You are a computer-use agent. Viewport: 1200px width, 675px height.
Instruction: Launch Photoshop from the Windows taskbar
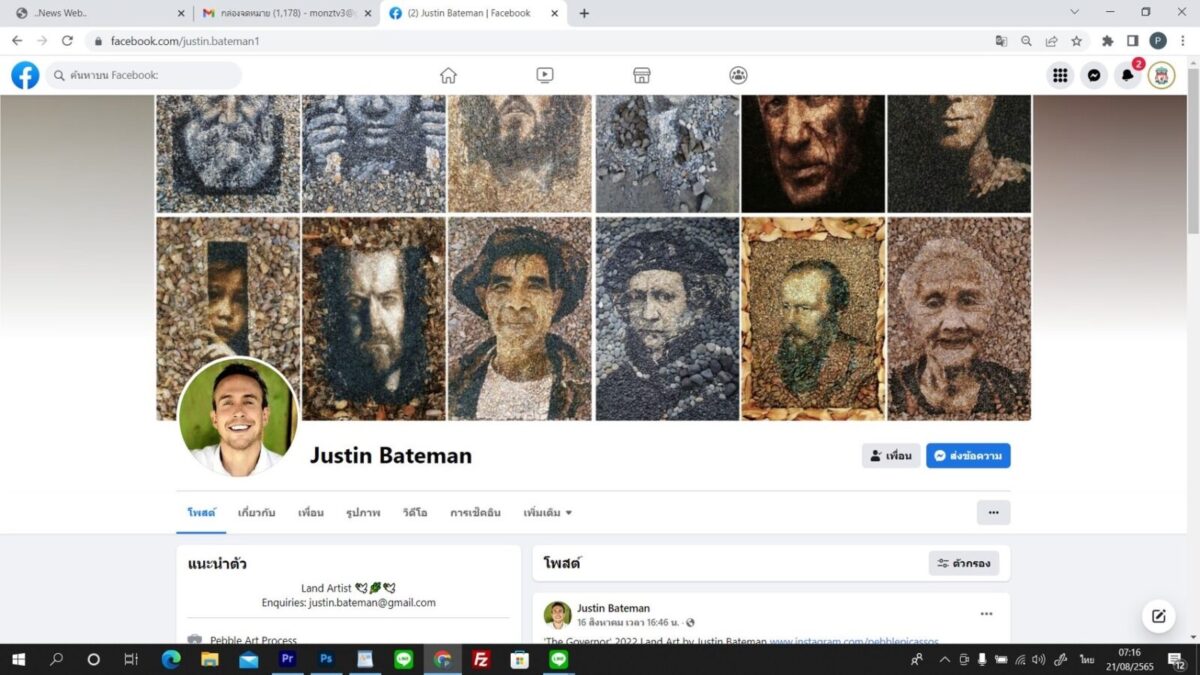(326, 660)
